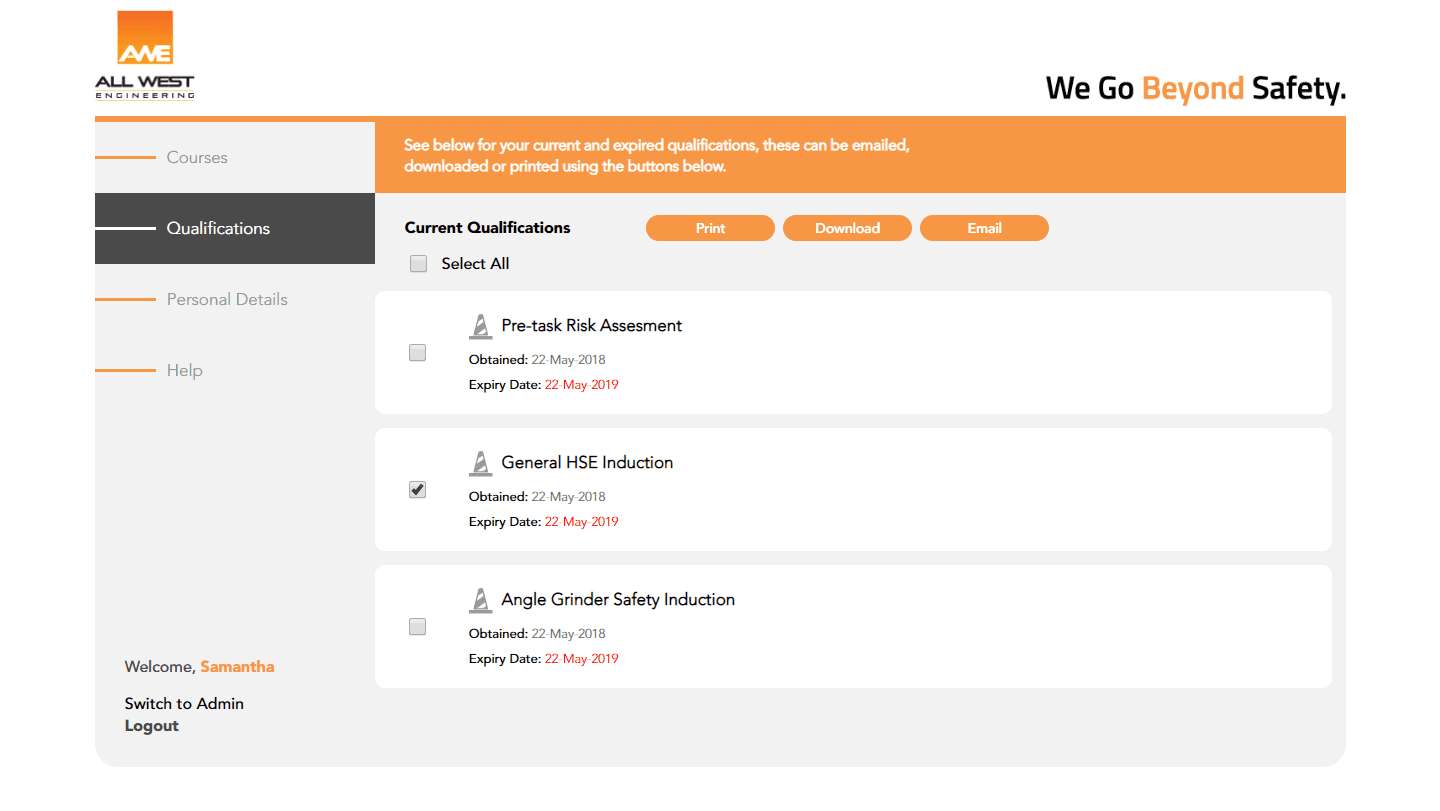The width and height of the screenshot is (1440, 811).
Task: Check the Select All checkbox
Action: (x=418, y=264)
